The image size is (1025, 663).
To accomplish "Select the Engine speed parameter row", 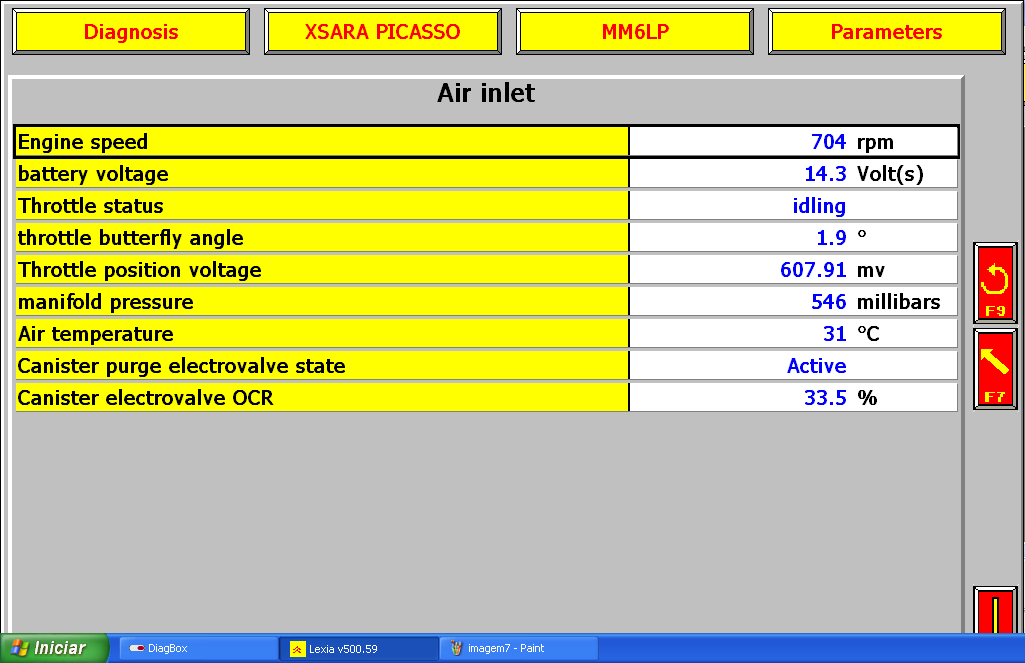I will (x=321, y=142).
